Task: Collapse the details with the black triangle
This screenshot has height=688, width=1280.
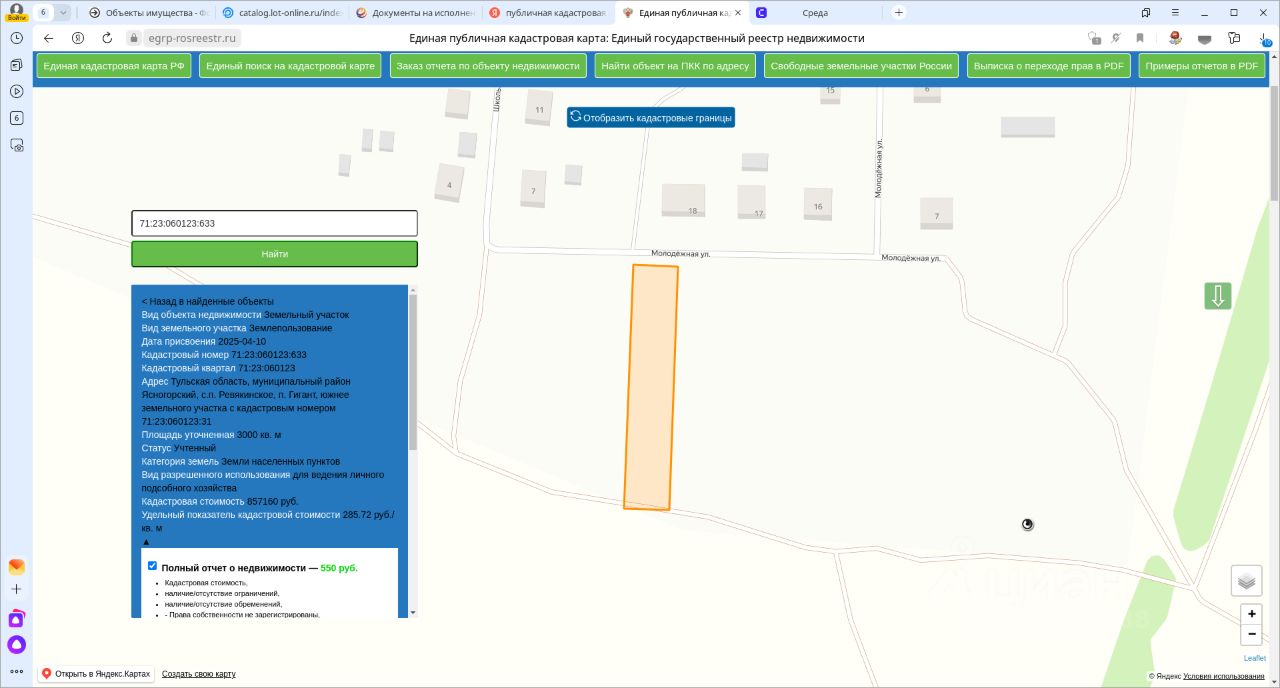Action: tap(146, 541)
